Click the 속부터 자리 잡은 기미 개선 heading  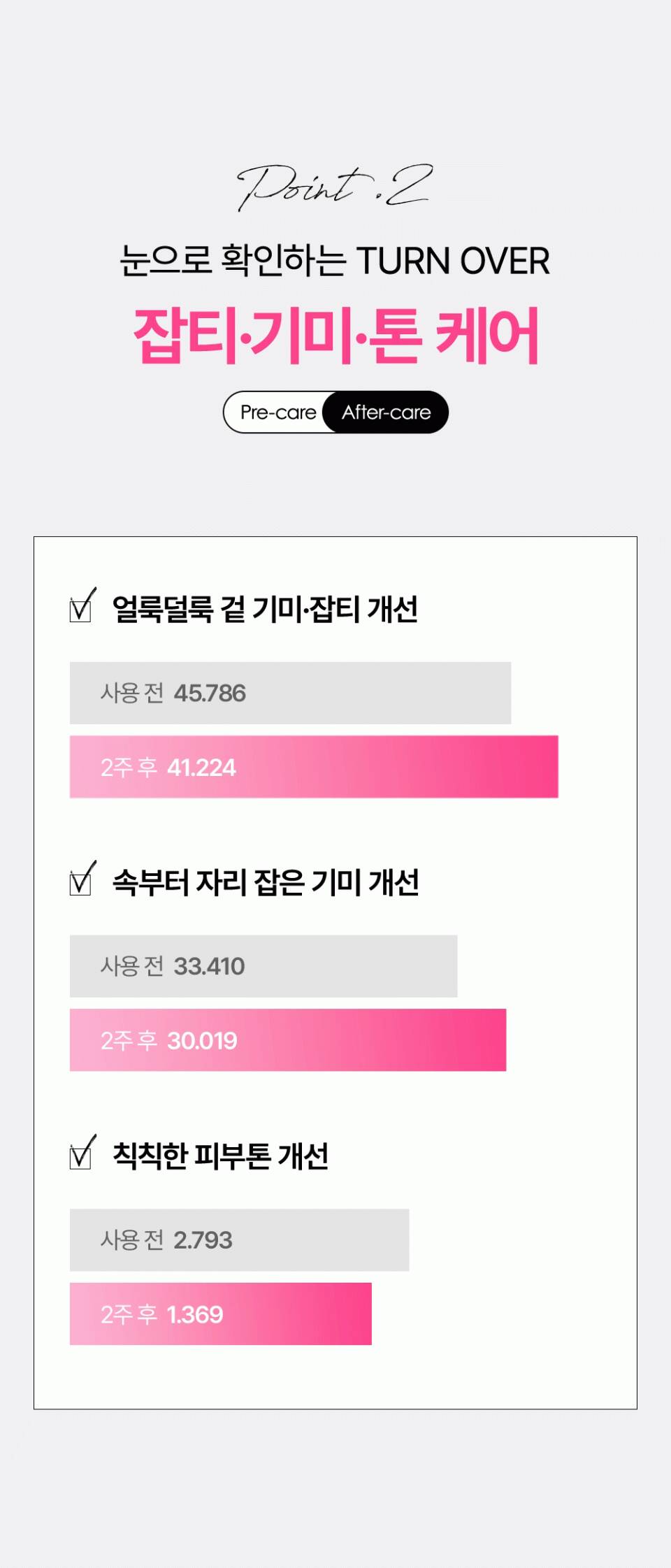click(x=266, y=882)
